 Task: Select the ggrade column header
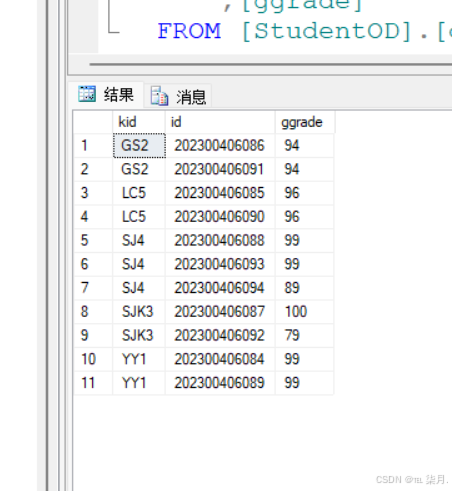(305, 122)
